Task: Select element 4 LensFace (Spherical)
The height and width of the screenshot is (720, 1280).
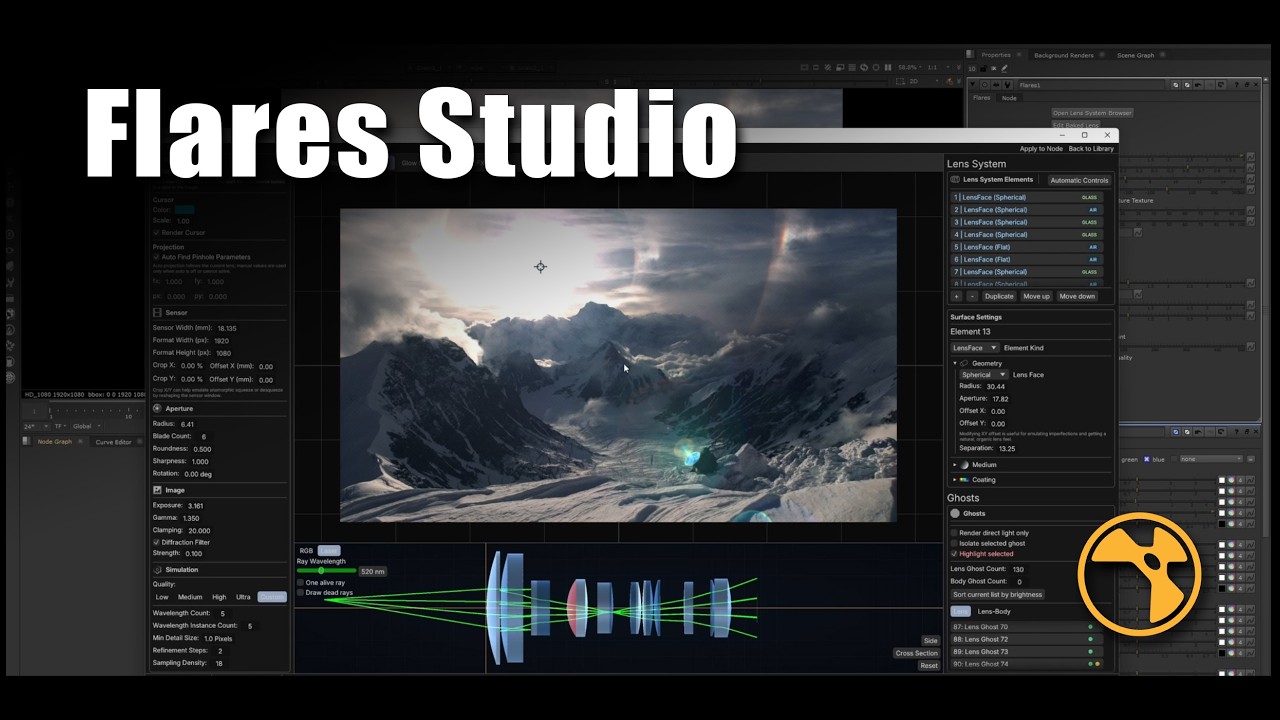Action: [1027, 235]
